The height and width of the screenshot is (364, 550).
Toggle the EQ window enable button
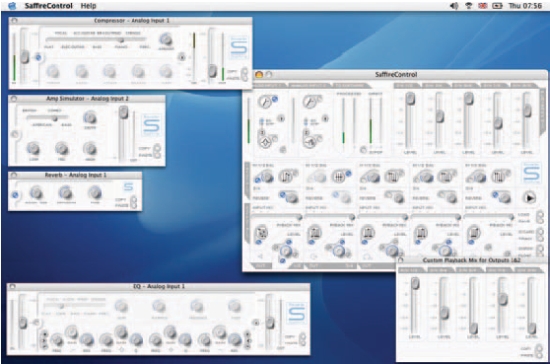point(36,322)
